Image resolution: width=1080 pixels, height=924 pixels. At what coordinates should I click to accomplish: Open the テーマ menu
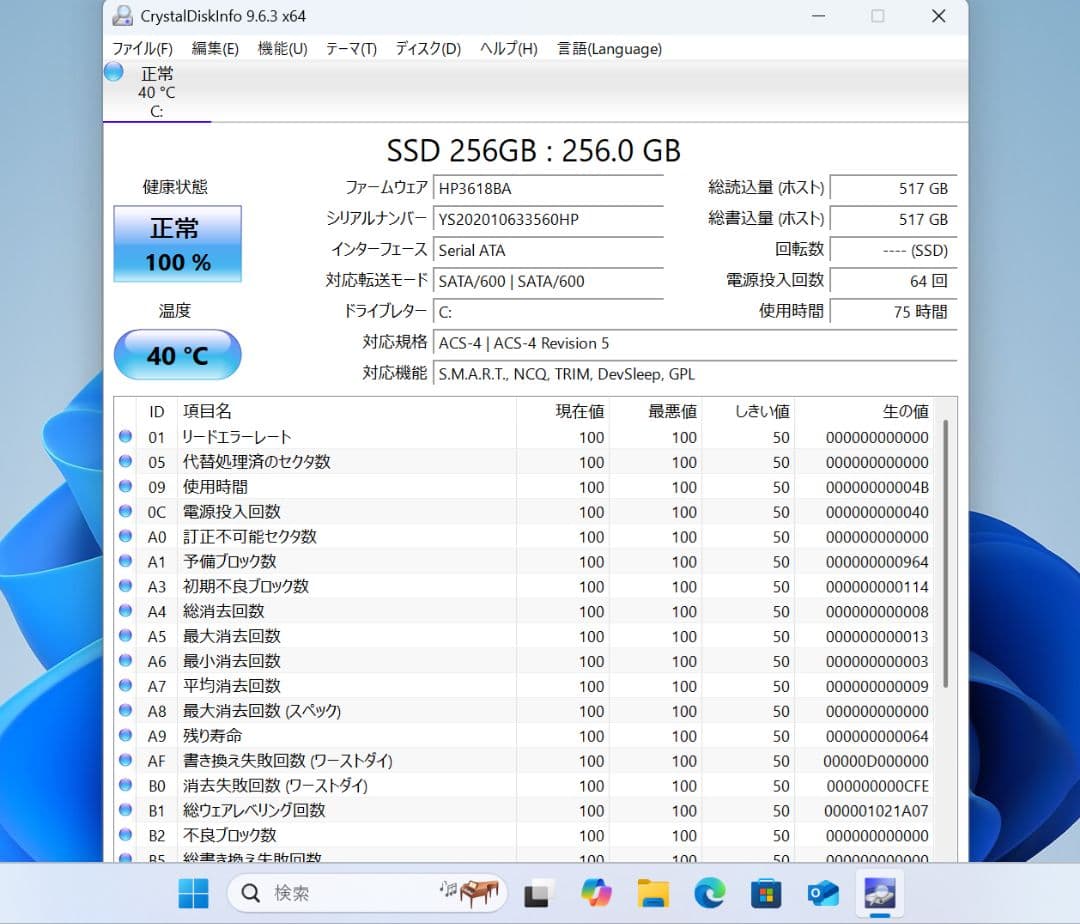pos(349,48)
